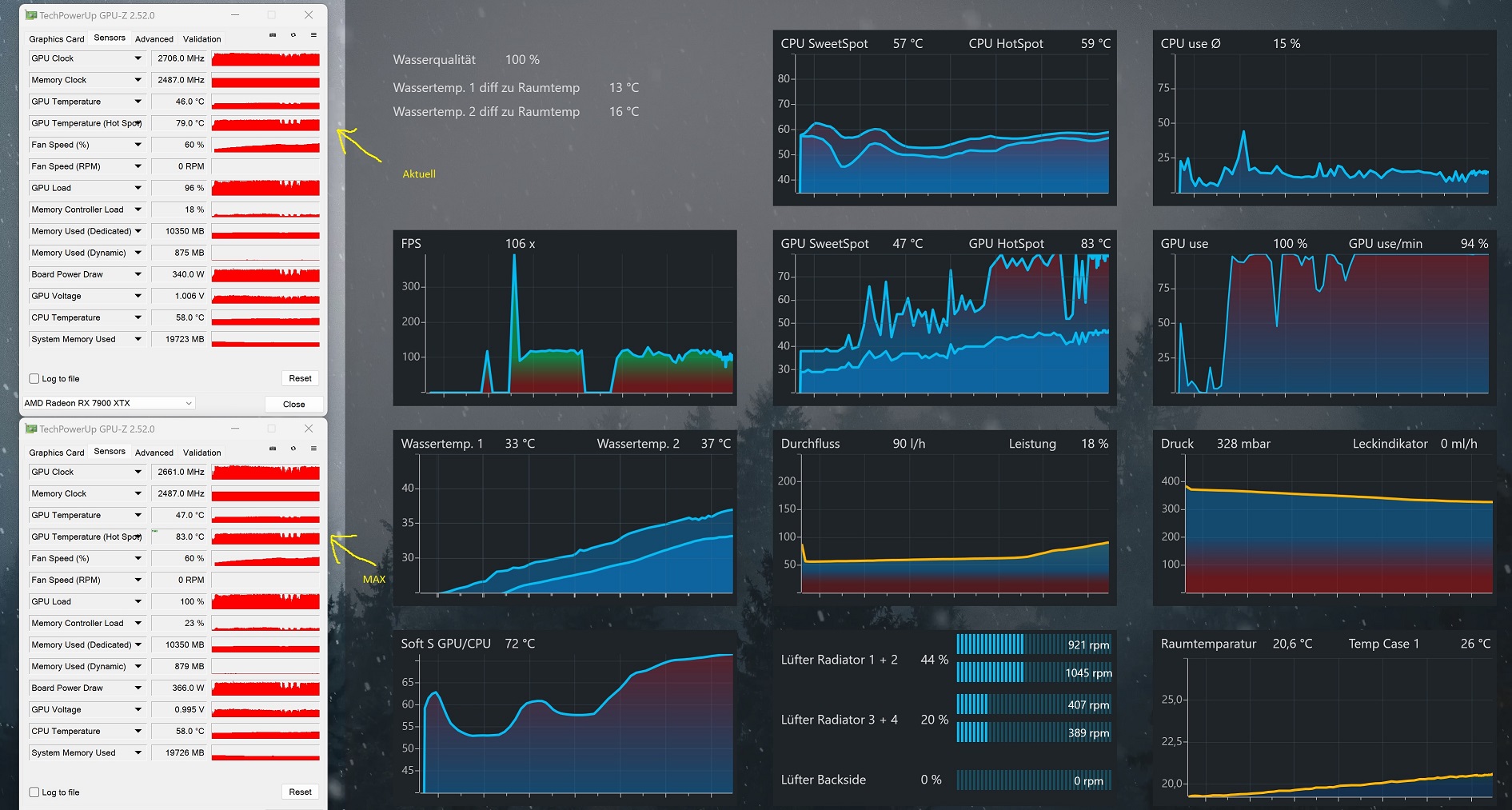Viewport: 1512px width, 810px height.
Task: Click the 1045 rpm fan speed bar
Action: 1034,672
